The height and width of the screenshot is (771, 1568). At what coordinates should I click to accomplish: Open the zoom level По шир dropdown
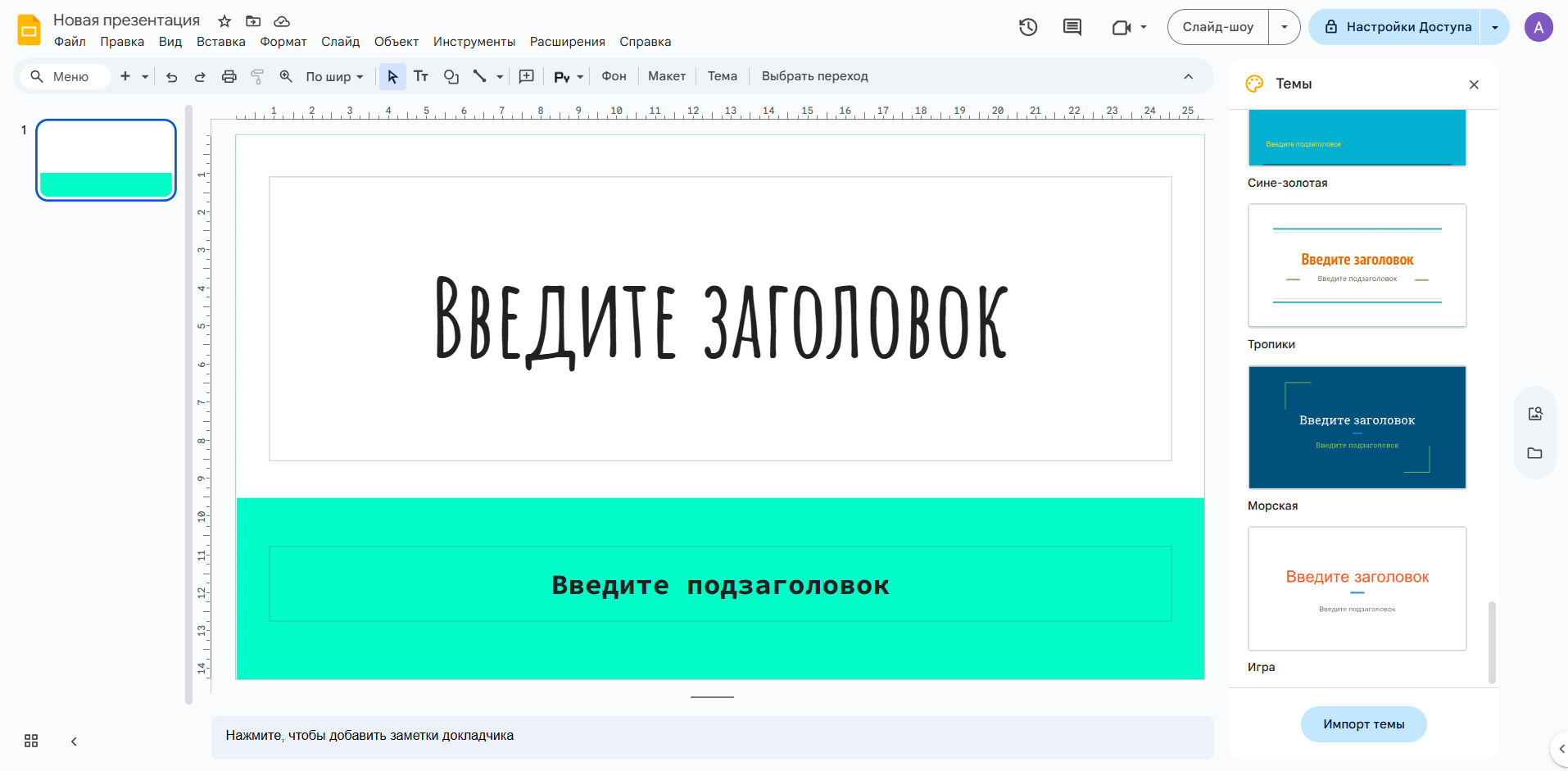pos(334,77)
